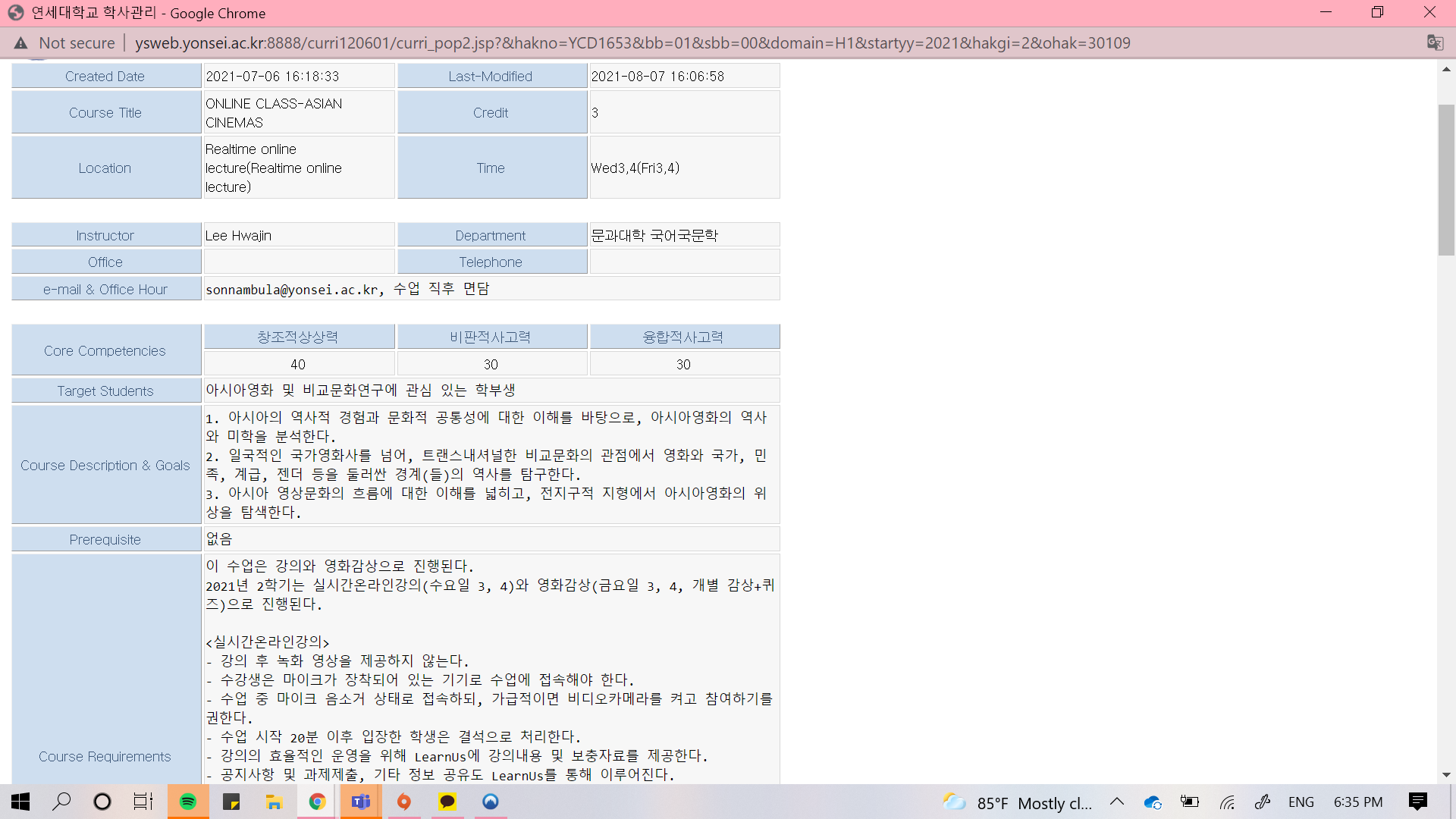Click the Not secure warning icon

pyautogui.click(x=20, y=43)
